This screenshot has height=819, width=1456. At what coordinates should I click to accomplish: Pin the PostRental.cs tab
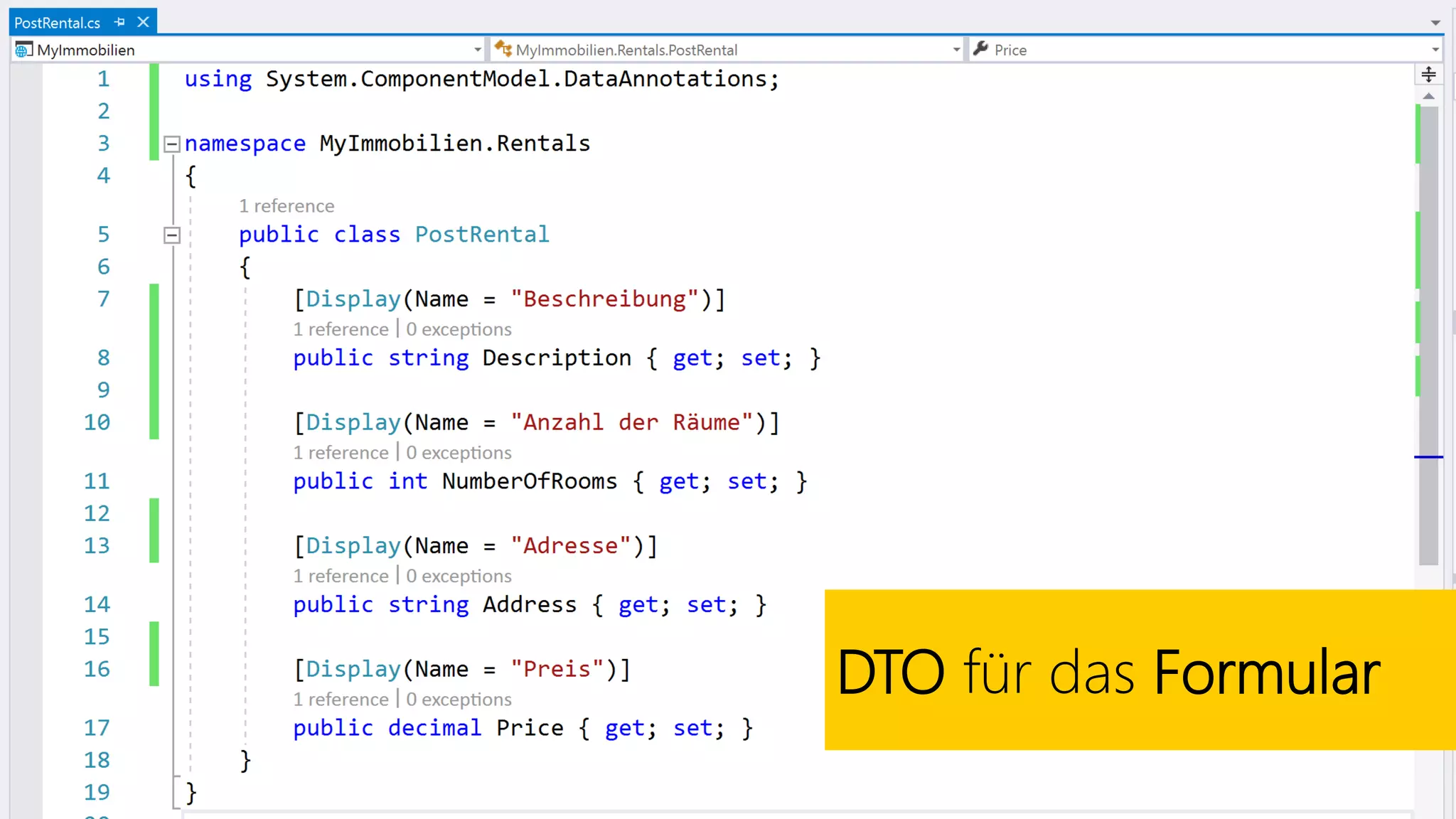point(119,22)
